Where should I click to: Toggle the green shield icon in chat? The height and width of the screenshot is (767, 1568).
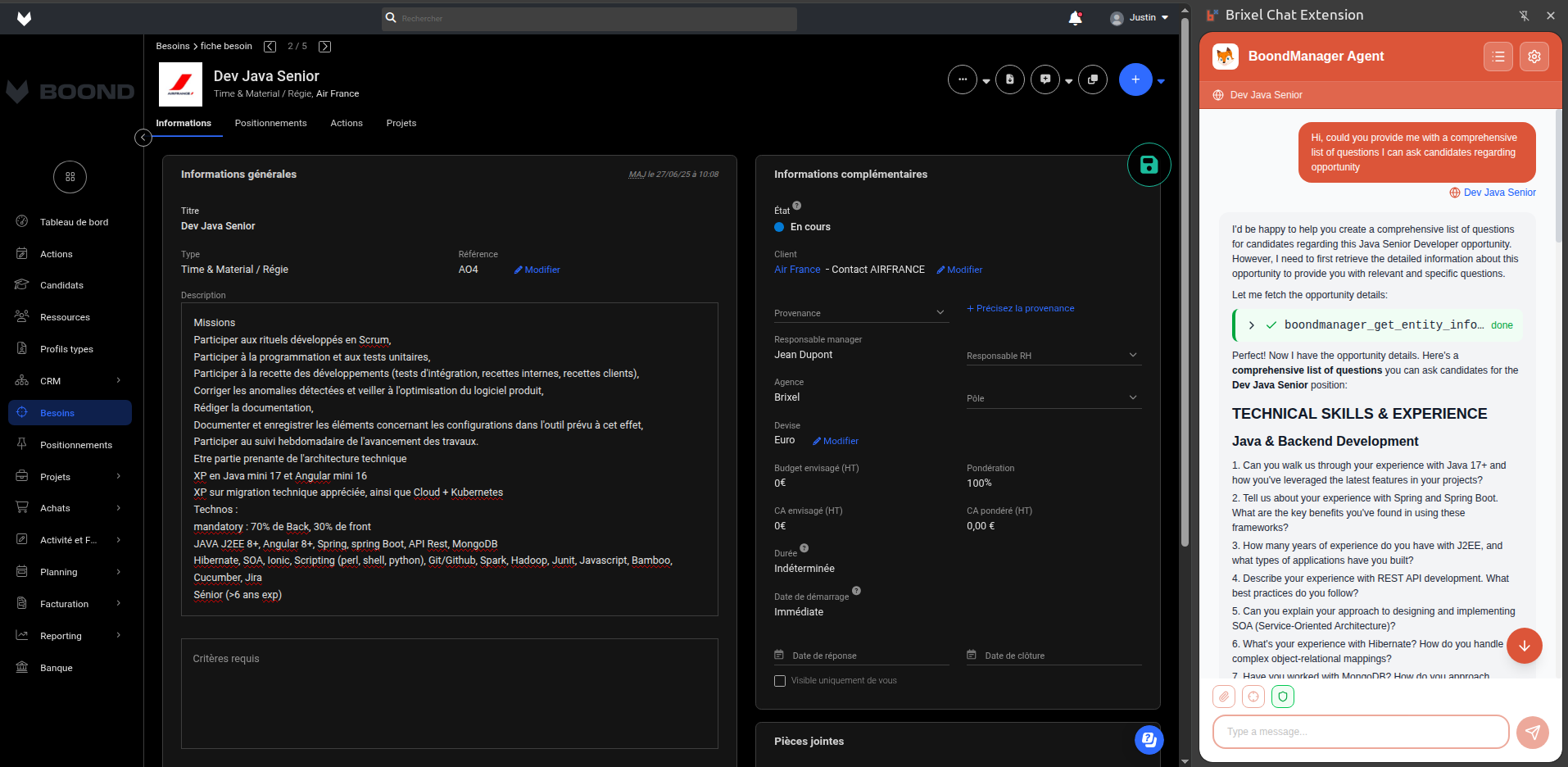point(1282,697)
